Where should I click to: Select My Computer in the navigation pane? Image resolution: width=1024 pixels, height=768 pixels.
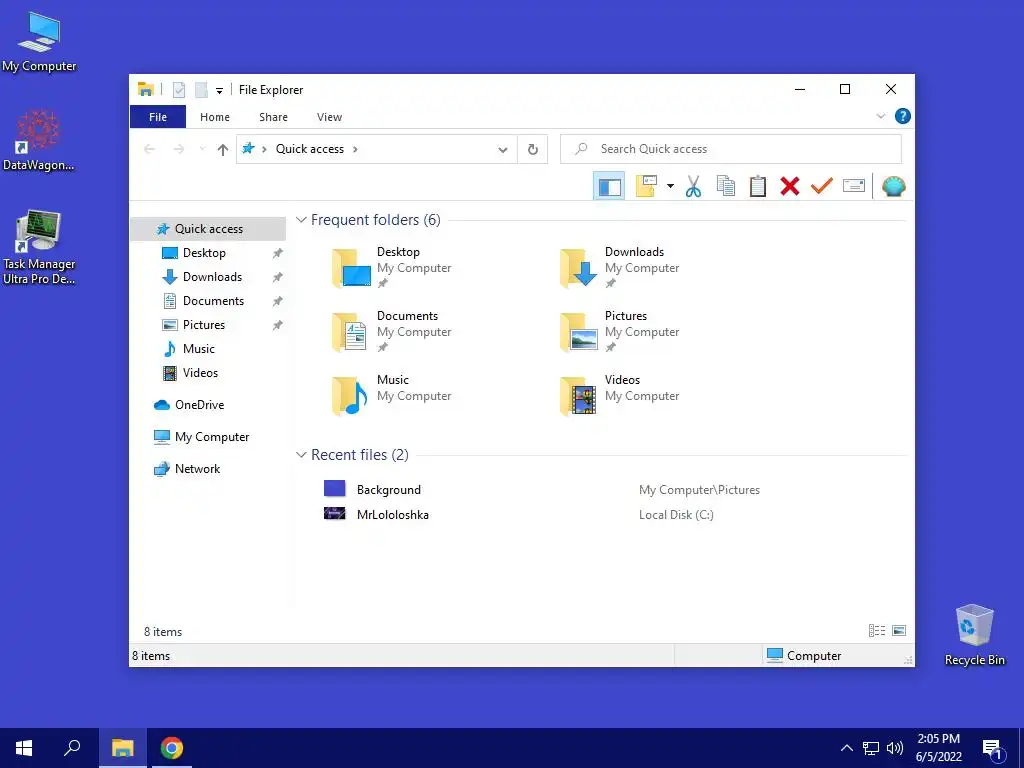(212, 437)
